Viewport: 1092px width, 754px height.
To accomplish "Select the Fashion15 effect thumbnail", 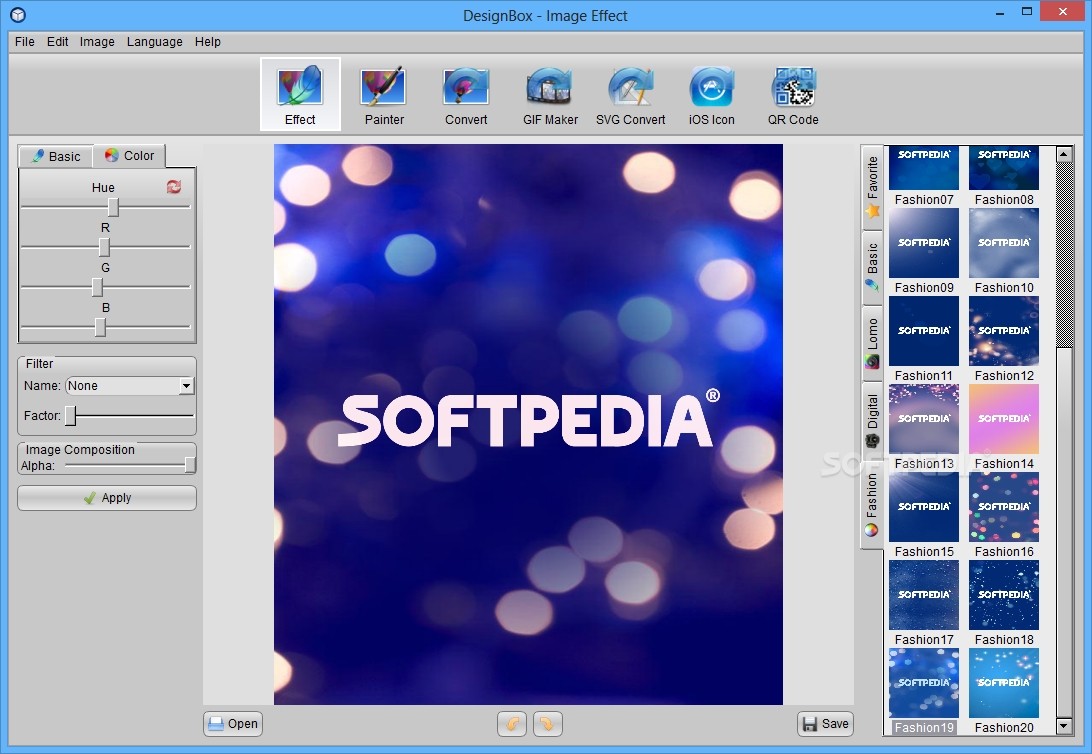I will (923, 507).
